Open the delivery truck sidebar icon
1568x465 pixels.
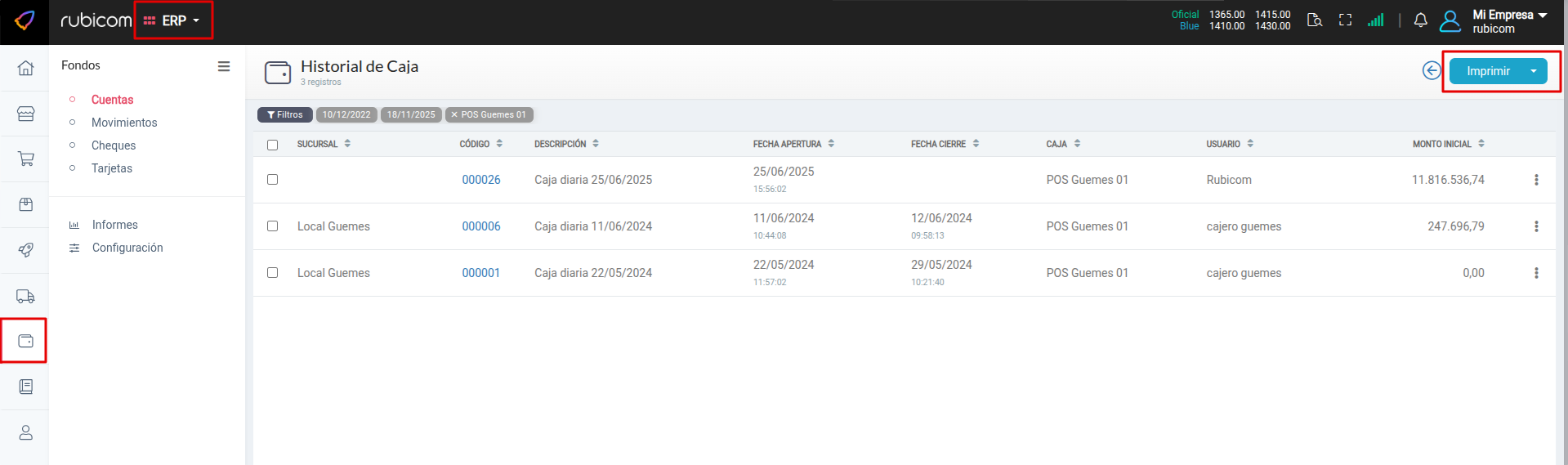pyautogui.click(x=25, y=297)
